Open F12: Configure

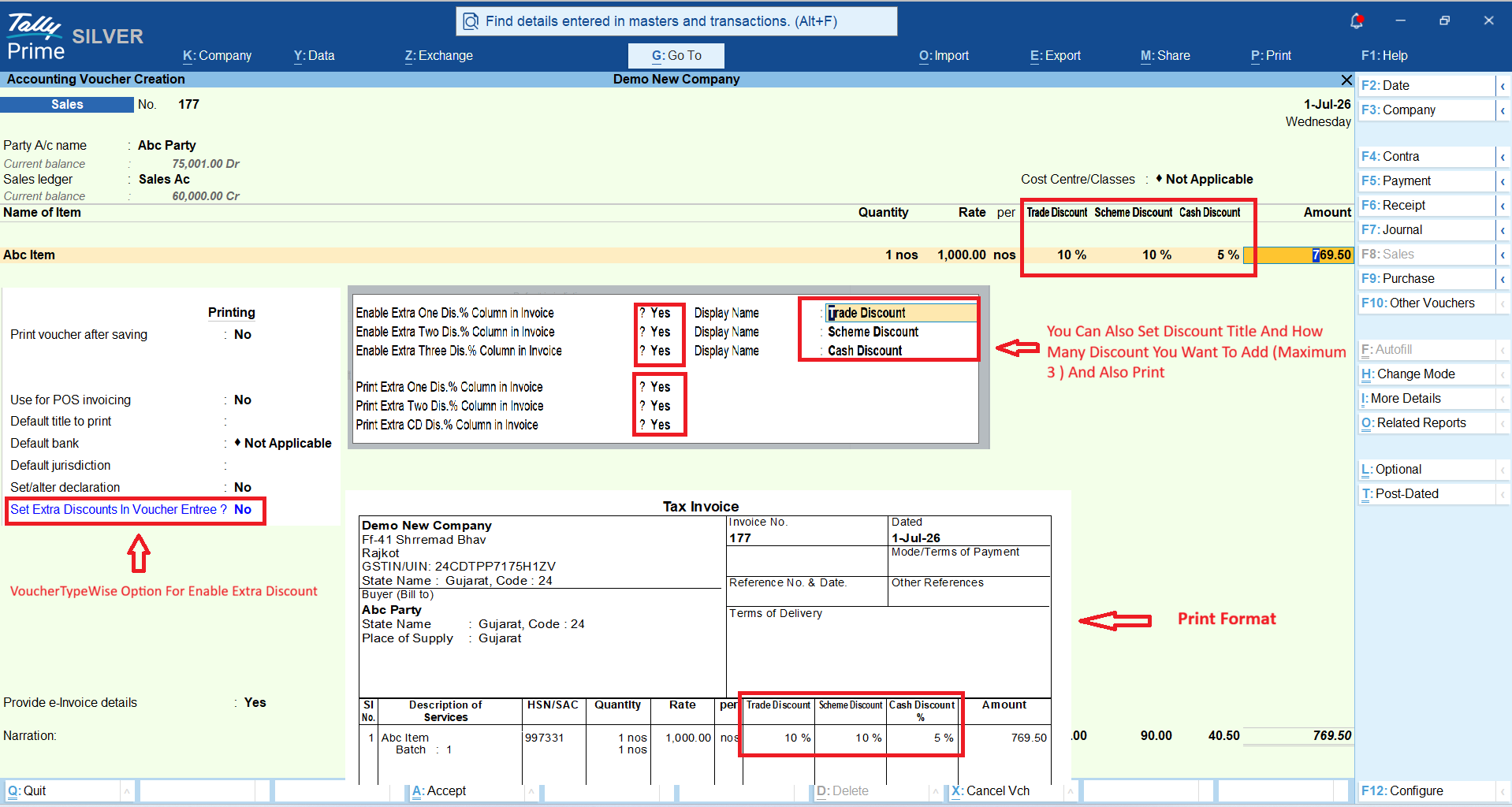coord(1426,790)
